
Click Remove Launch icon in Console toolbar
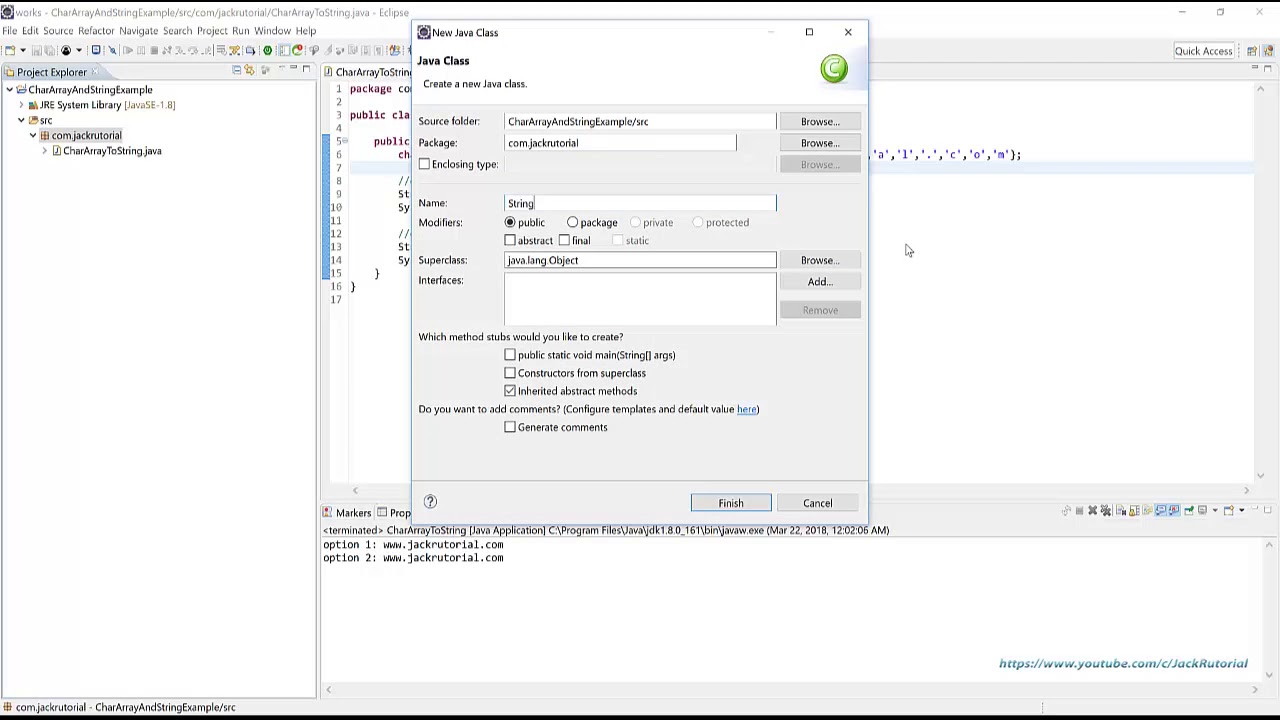pyautogui.click(x=1093, y=511)
